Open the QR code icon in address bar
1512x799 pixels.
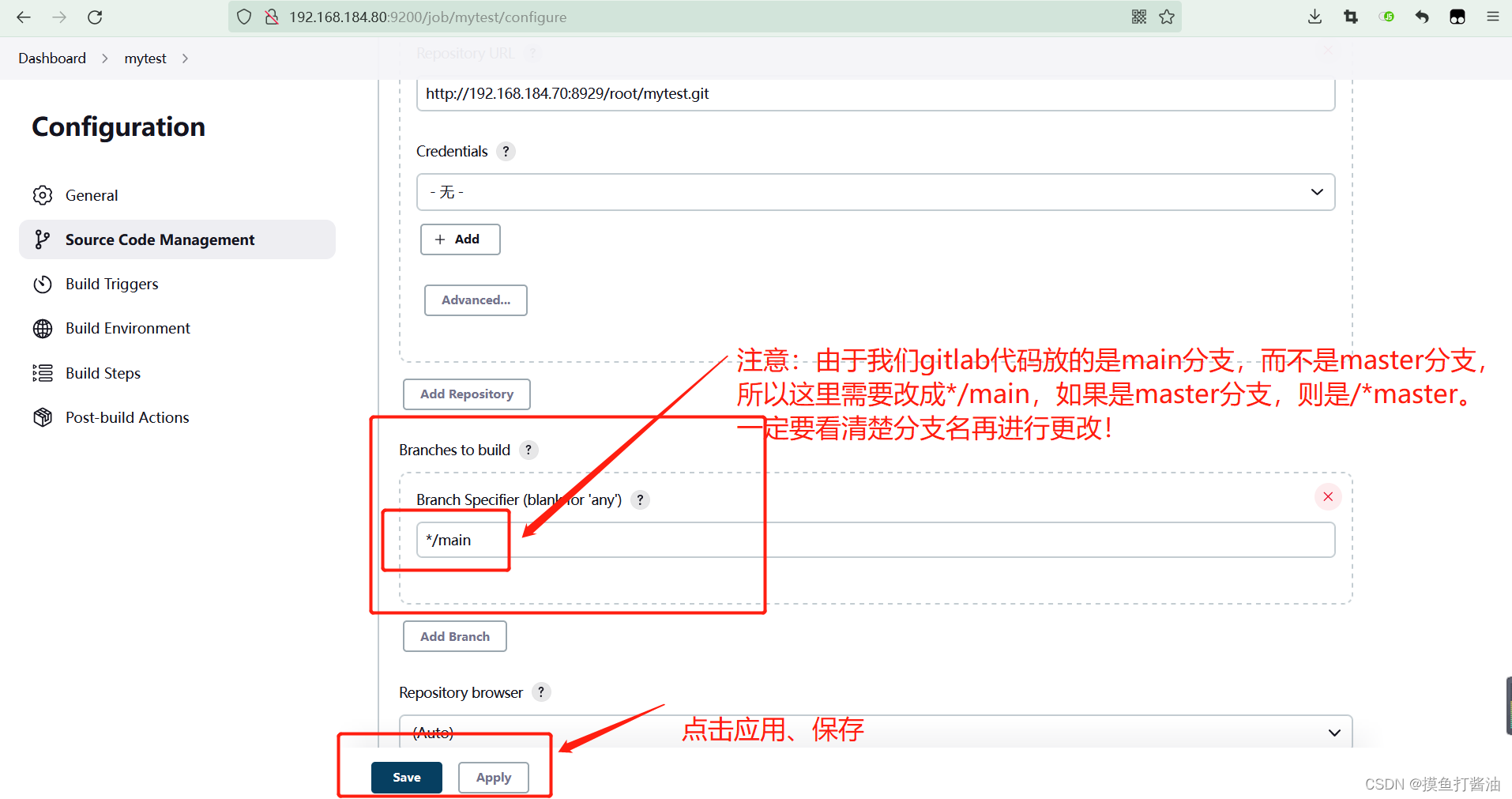pos(1138,17)
